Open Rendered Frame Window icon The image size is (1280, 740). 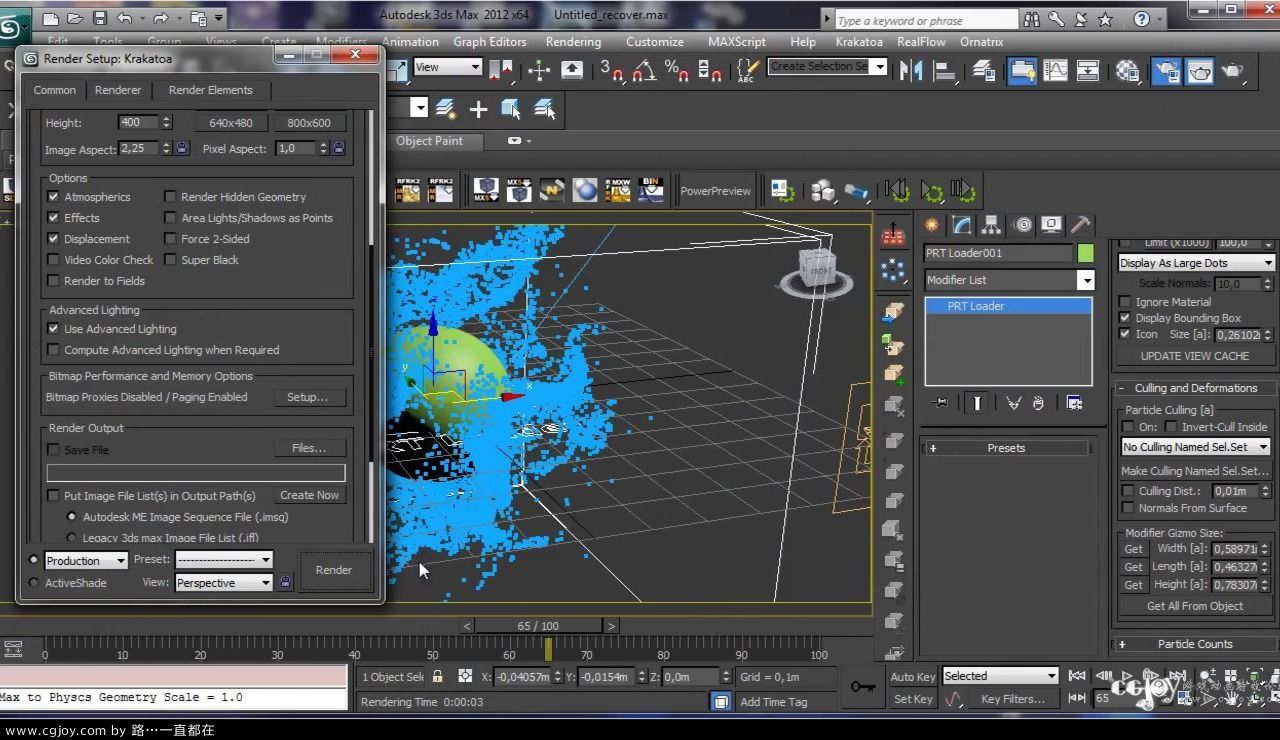(1199, 69)
